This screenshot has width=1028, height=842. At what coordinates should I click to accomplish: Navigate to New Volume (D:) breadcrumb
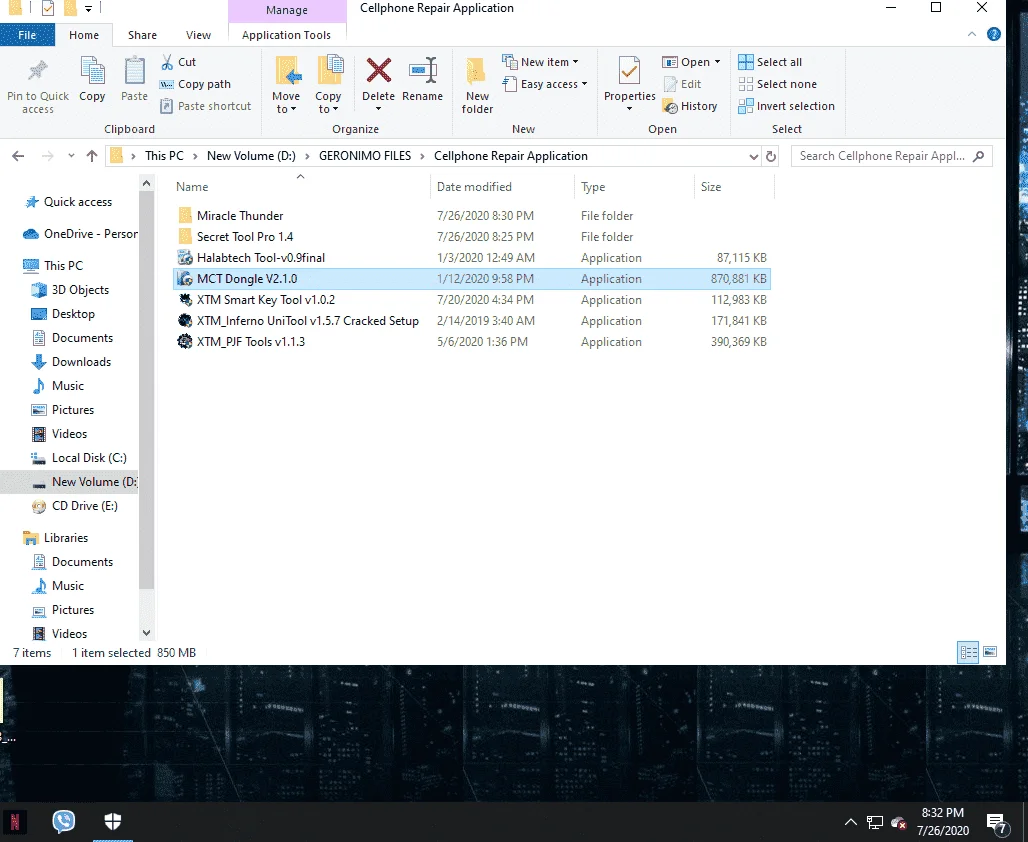[251, 156]
